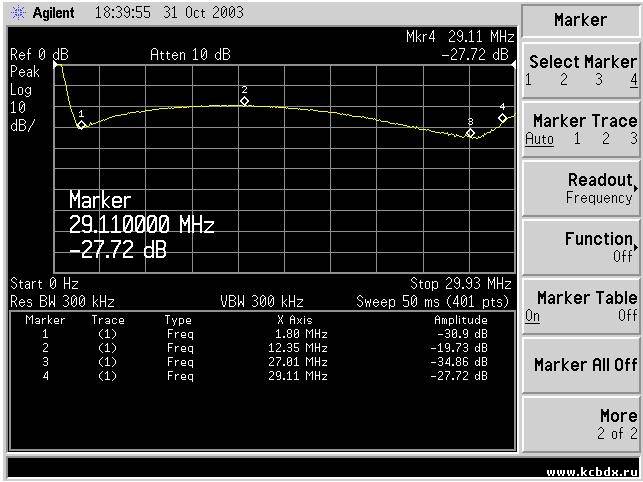Viewport: 643px width, 482px height.
Task: Click the Type column header
Action: coord(178,320)
